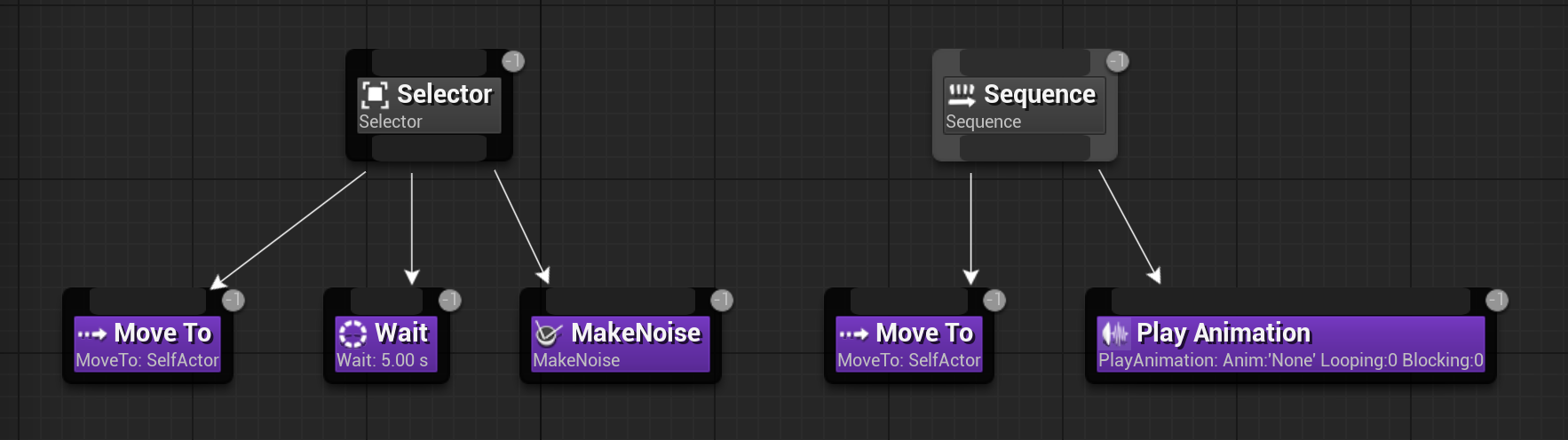The image size is (1568, 440).
Task: Click the MakeNoise node icon
Action: tap(548, 334)
